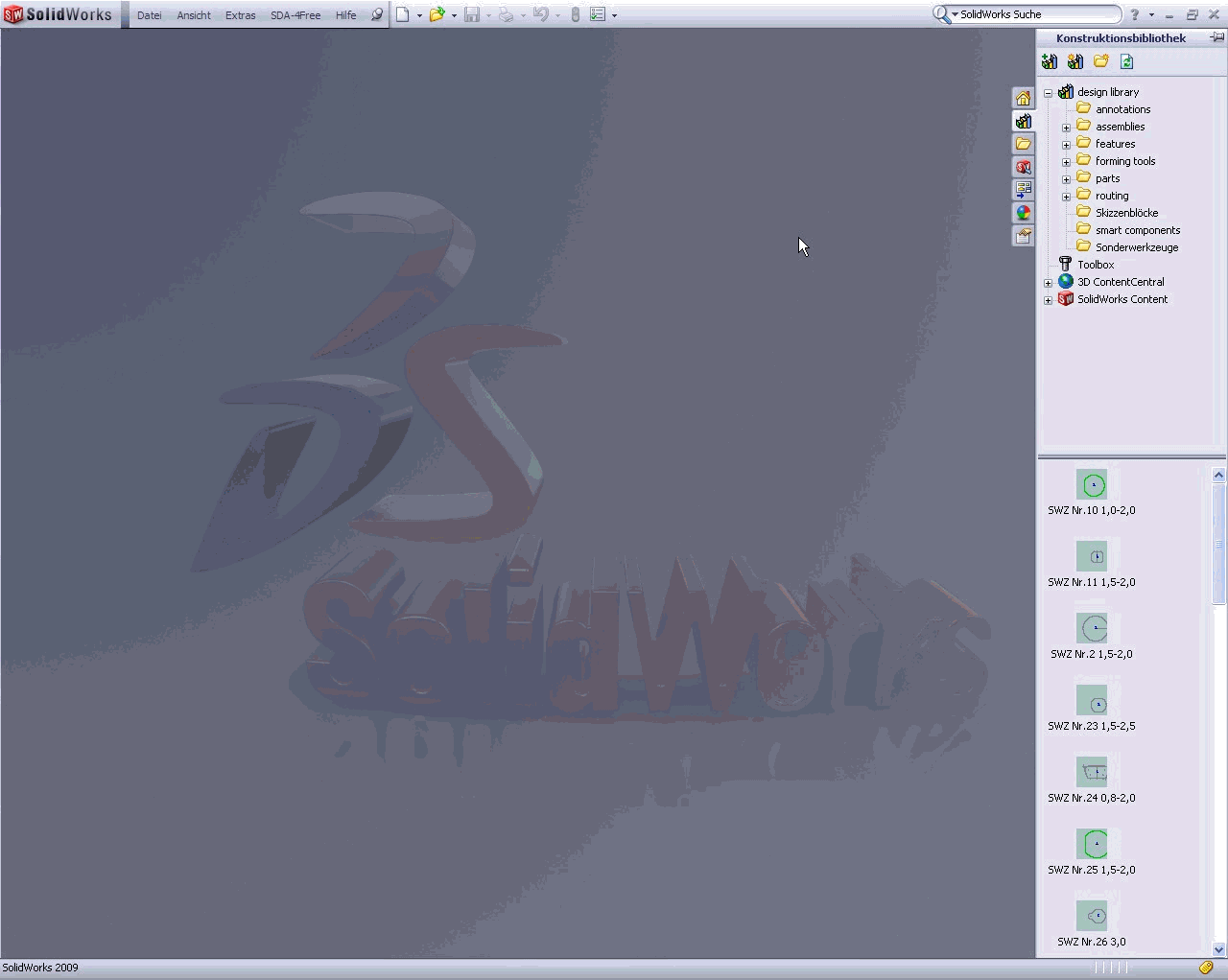1228x980 pixels.
Task: Select the Skizzenblöcke folder
Action: tap(1126, 213)
